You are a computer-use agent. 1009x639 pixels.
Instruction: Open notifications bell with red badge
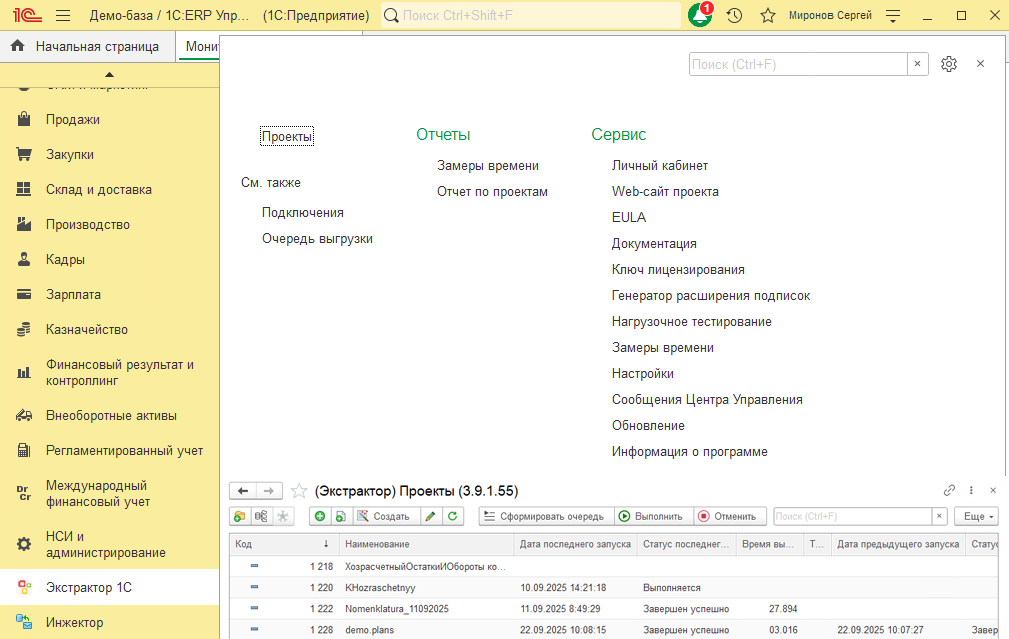coord(700,15)
